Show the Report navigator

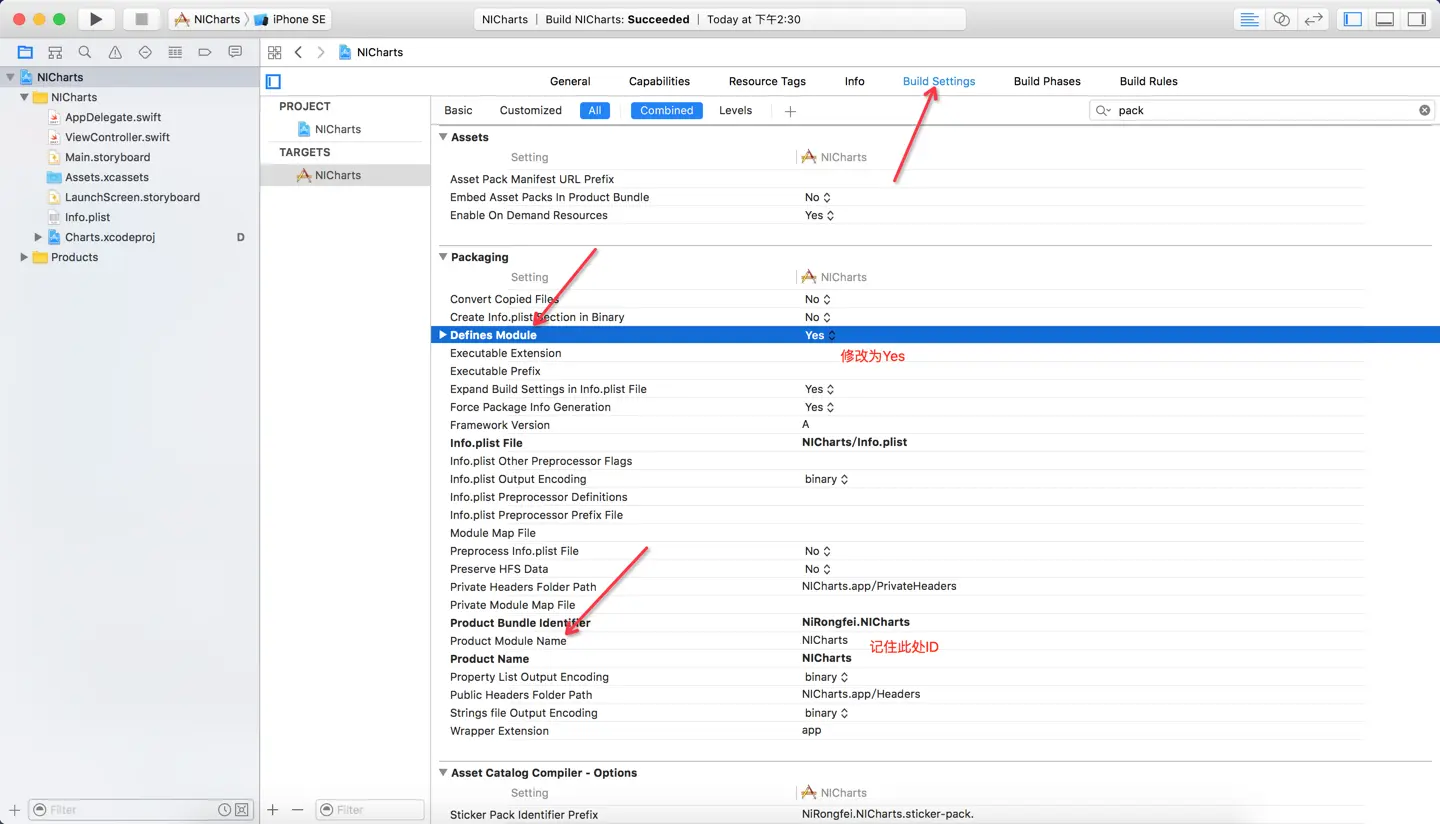click(235, 52)
